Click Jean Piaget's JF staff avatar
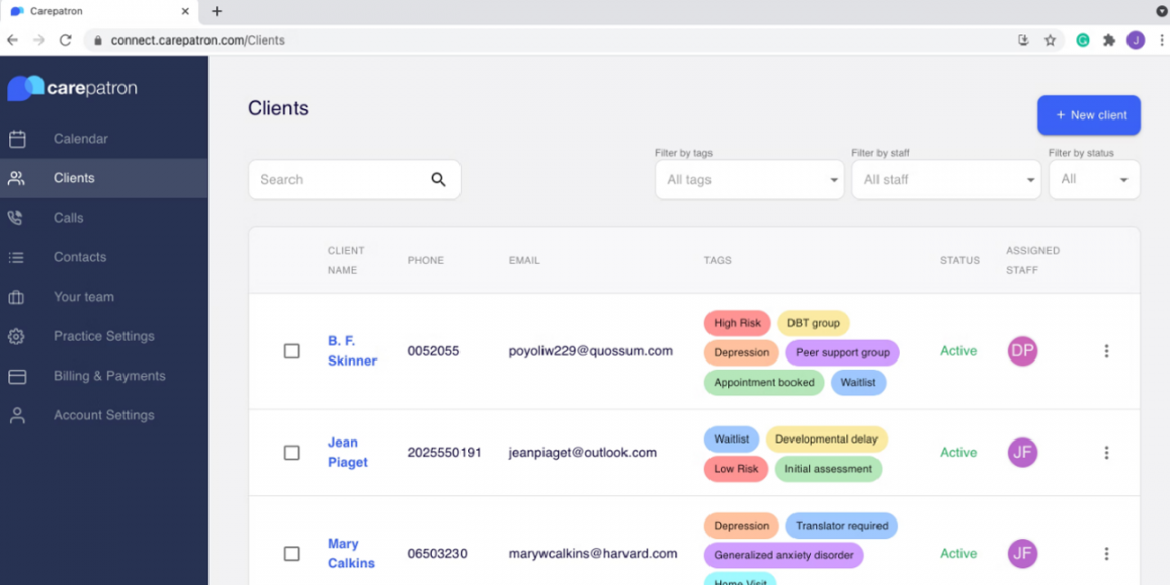The width and height of the screenshot is (1170, 585). point(1022,453)
